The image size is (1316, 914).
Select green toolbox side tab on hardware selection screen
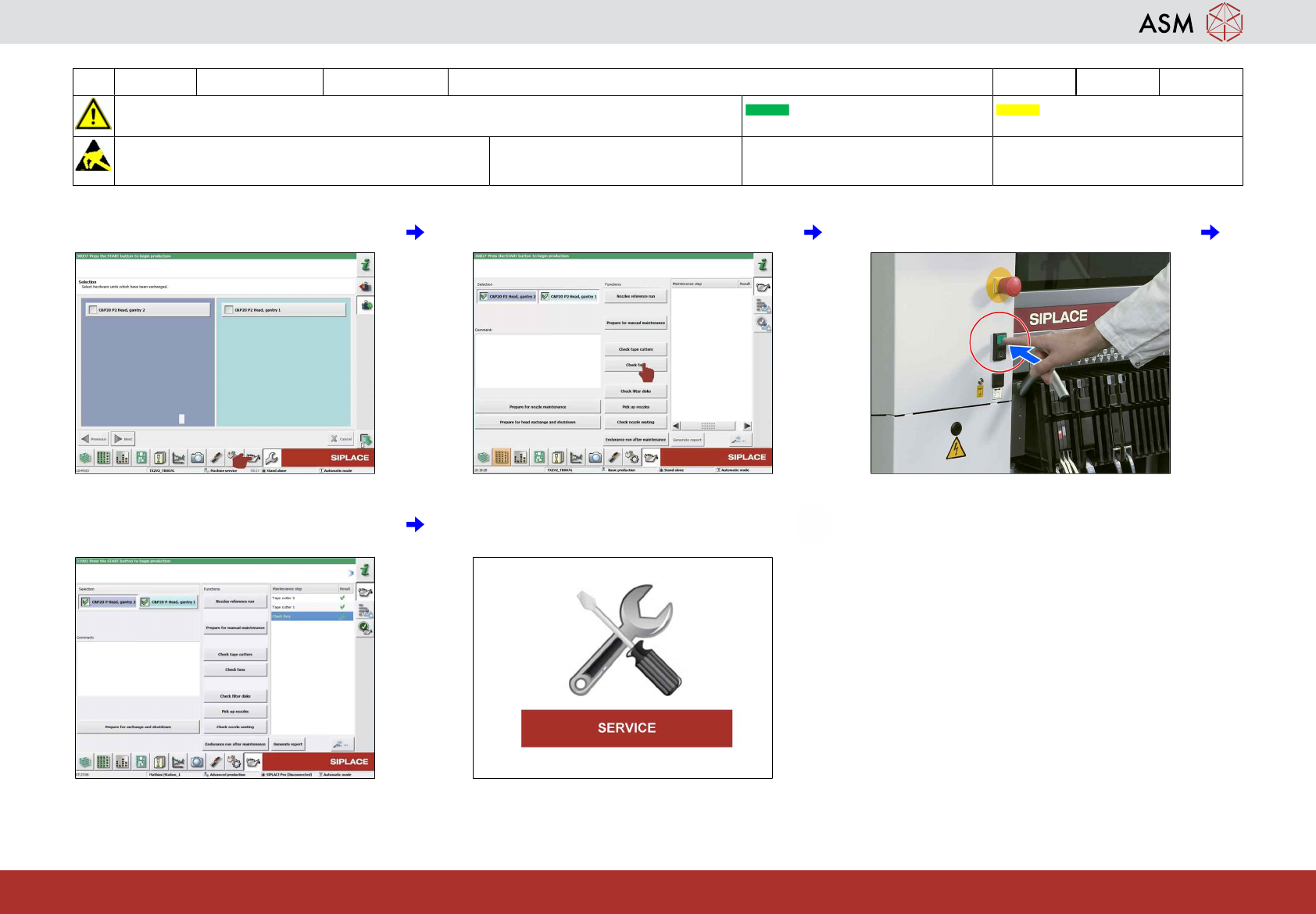coord(366,305)
